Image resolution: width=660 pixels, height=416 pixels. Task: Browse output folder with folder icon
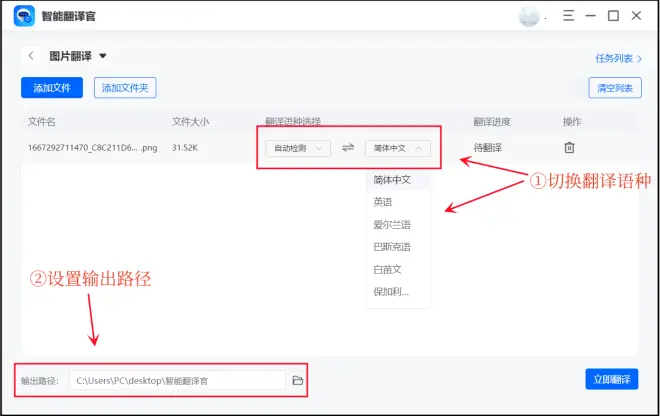[x=297, y=380]
